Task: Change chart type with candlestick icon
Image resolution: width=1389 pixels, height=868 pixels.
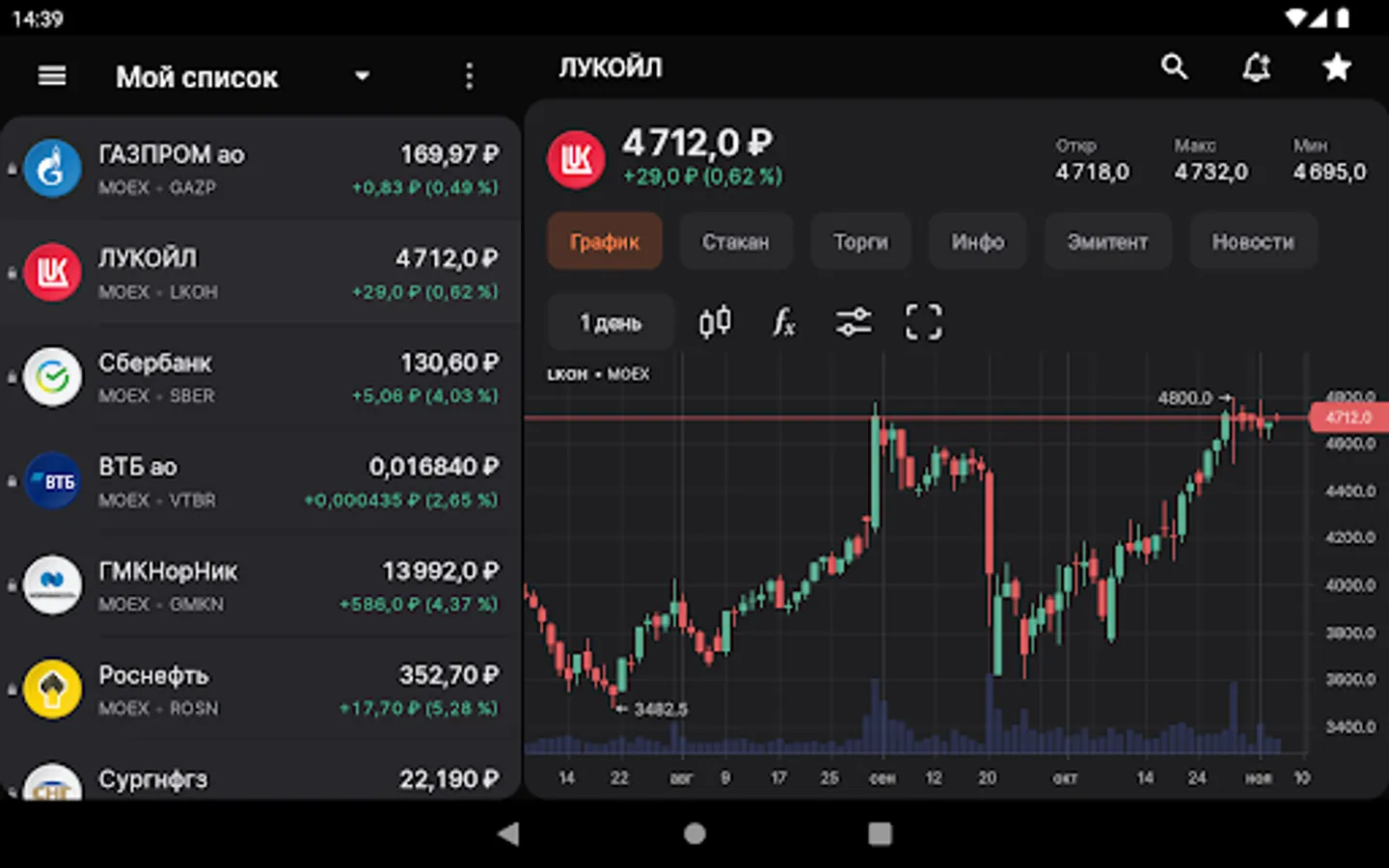Action: tap(715, 322)
